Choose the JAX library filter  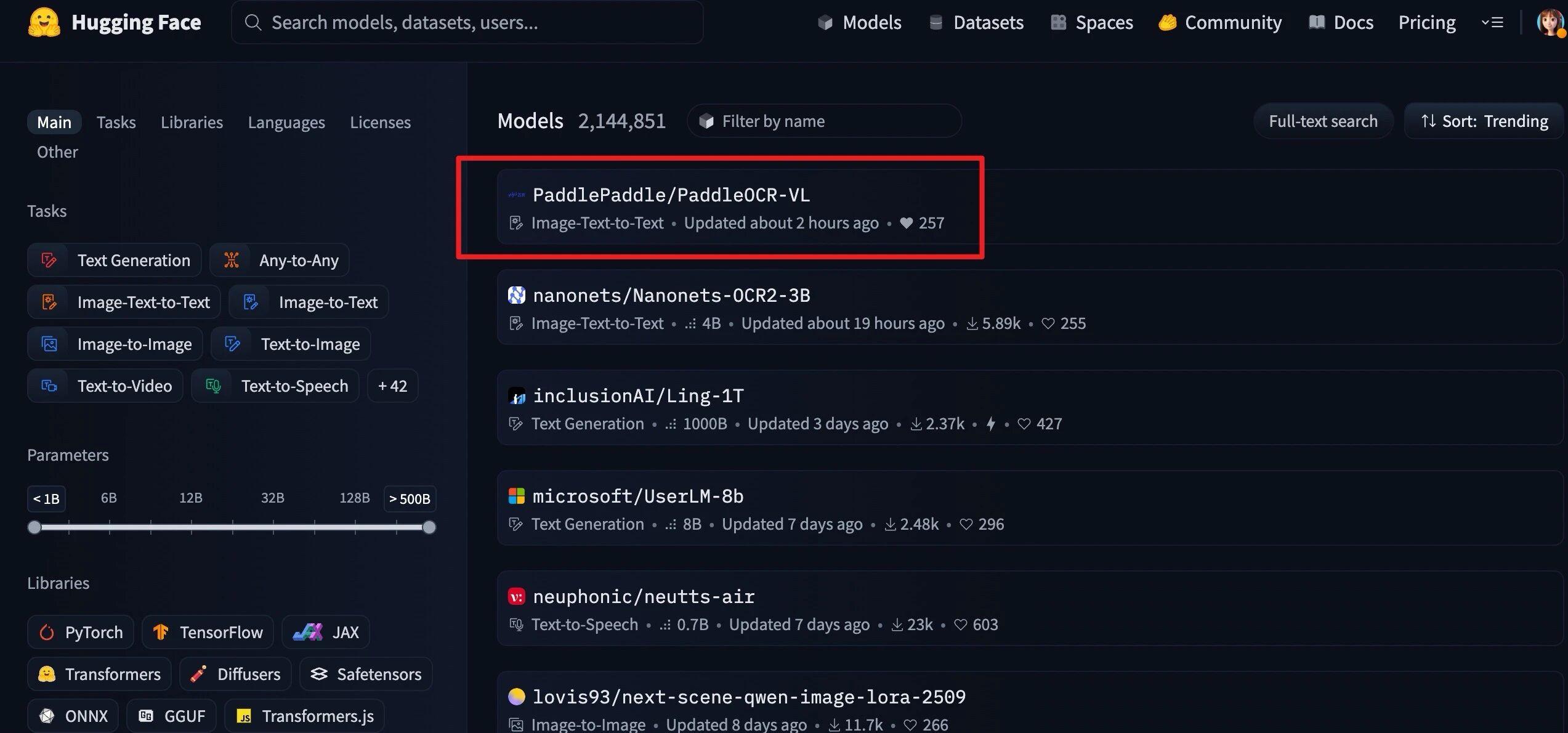pos(326,632)
